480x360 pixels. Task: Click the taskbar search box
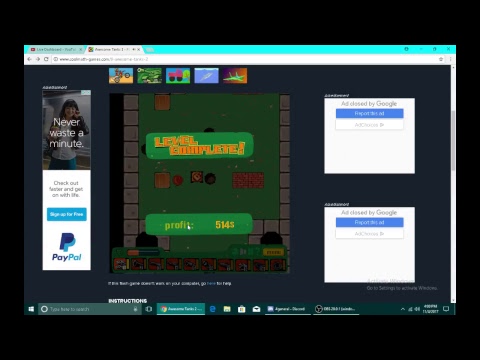89,309
